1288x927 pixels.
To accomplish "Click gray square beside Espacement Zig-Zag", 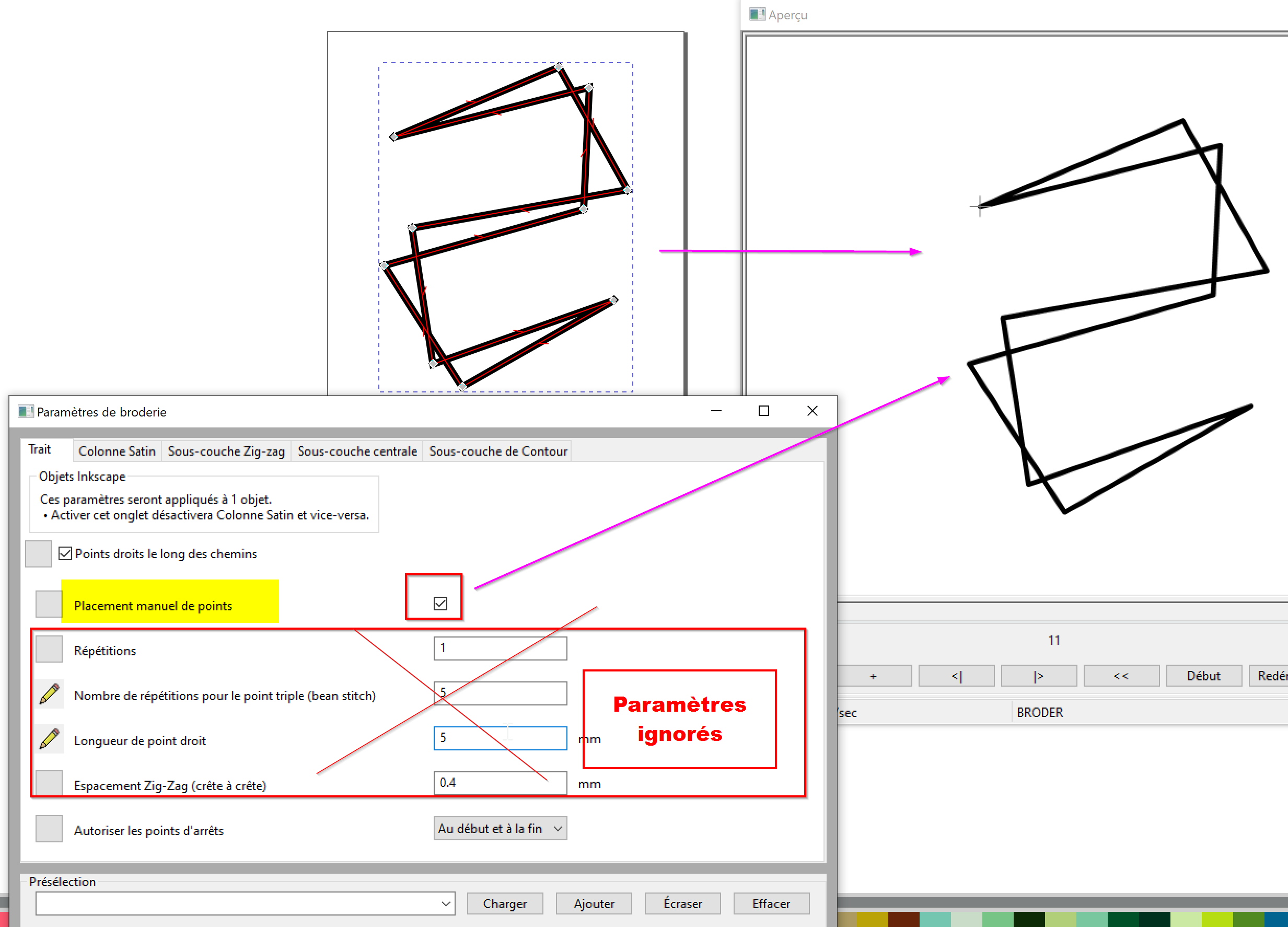I will point(49,783).
